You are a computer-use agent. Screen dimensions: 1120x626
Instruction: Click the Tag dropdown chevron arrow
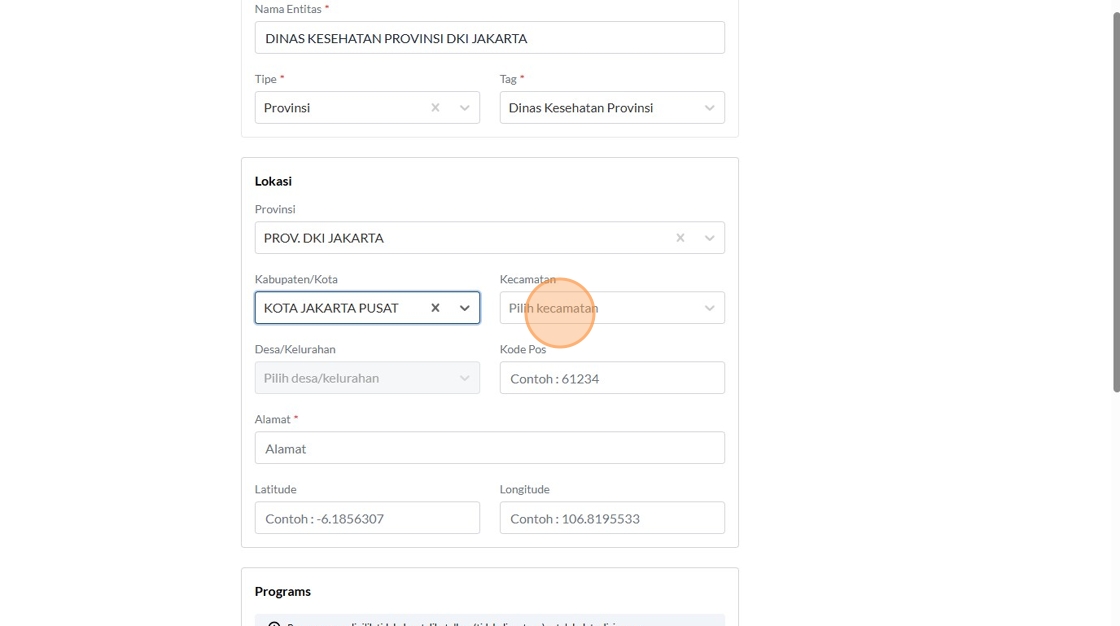tap(710, 108)
